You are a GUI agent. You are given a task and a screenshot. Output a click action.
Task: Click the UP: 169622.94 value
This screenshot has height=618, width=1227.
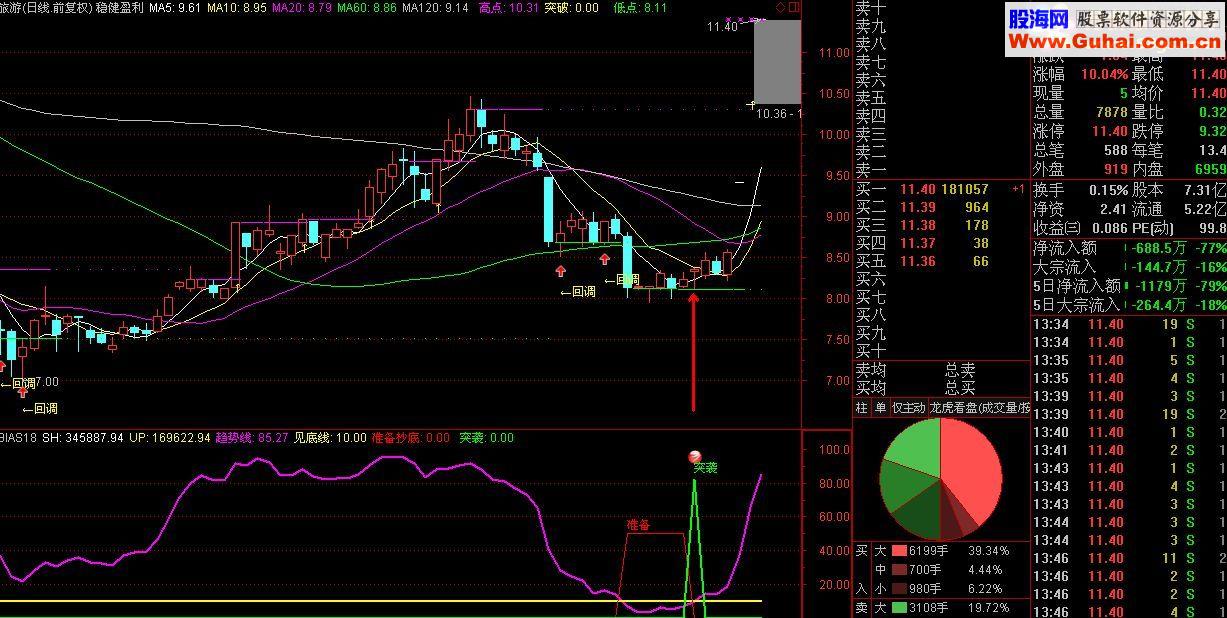170,438
